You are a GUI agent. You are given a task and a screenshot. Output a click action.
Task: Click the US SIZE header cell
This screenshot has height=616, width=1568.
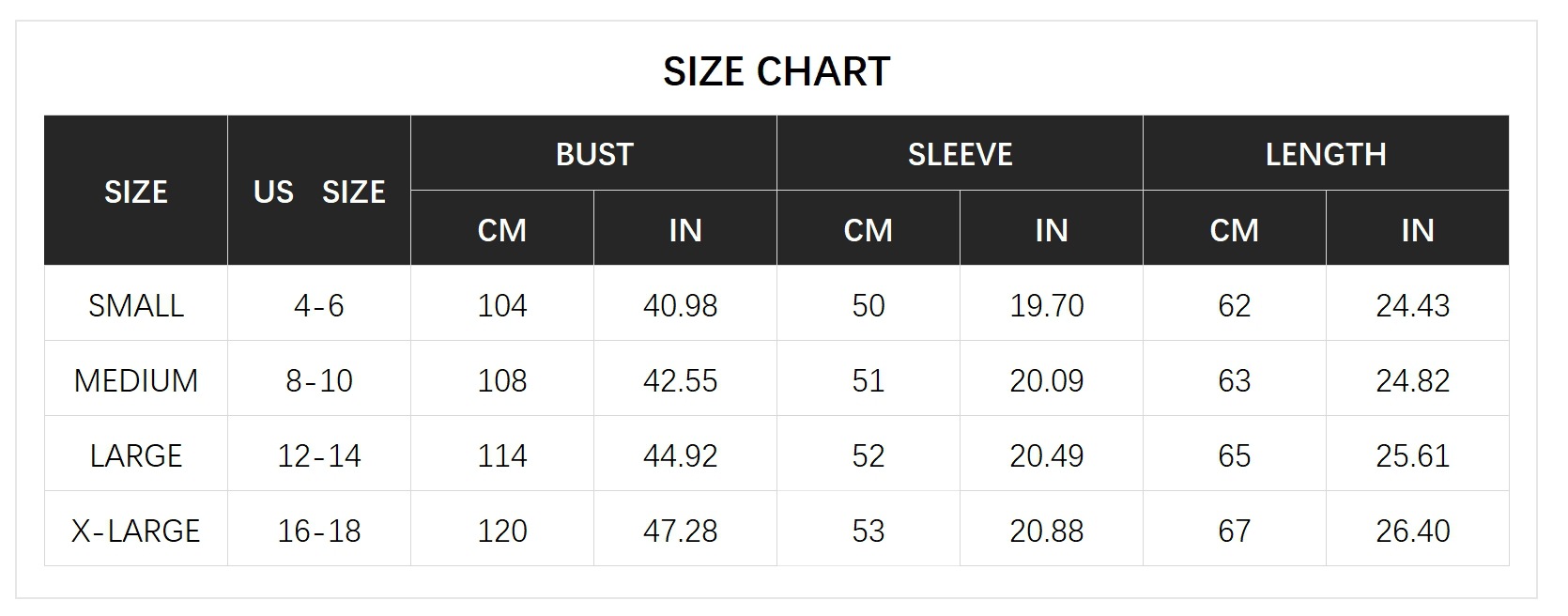click(x=319, y=192)
